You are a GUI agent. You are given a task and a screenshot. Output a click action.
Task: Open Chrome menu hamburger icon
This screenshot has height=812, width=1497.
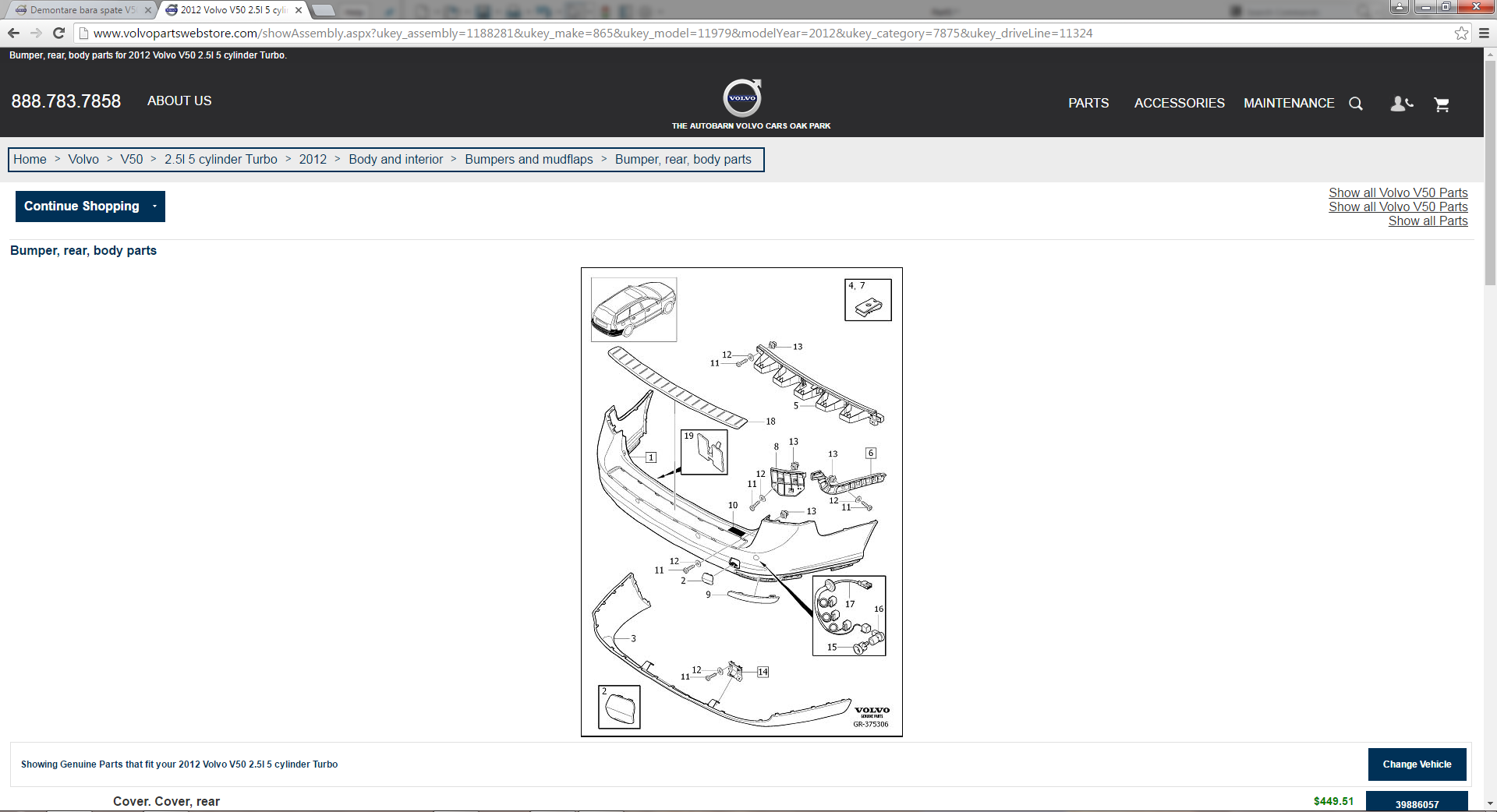pos(1485,33)
